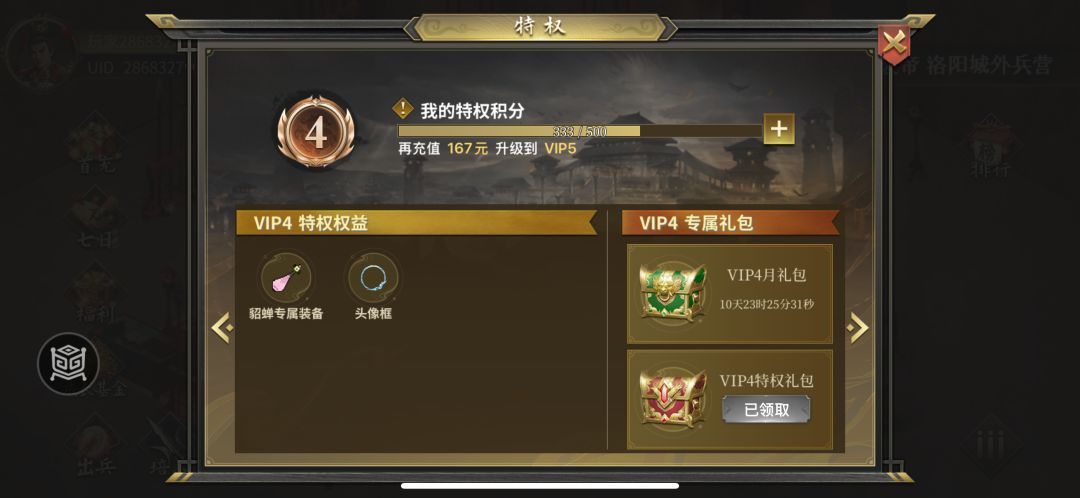Click the round octagon maze icon

click(x=68, y=364)
